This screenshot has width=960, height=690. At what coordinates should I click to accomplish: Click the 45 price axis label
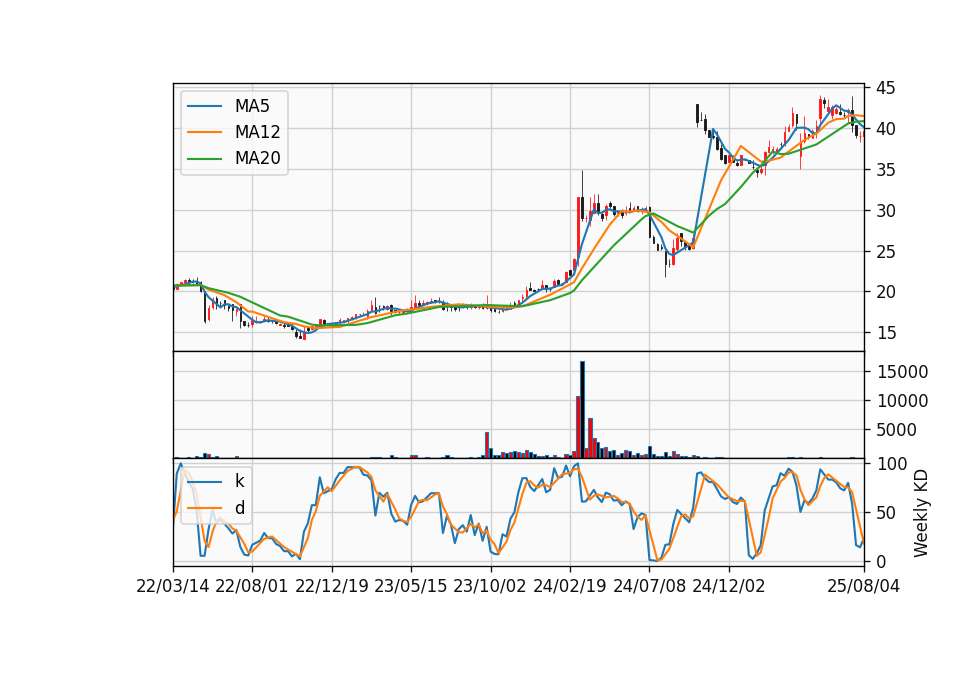[x=885, y=88]
